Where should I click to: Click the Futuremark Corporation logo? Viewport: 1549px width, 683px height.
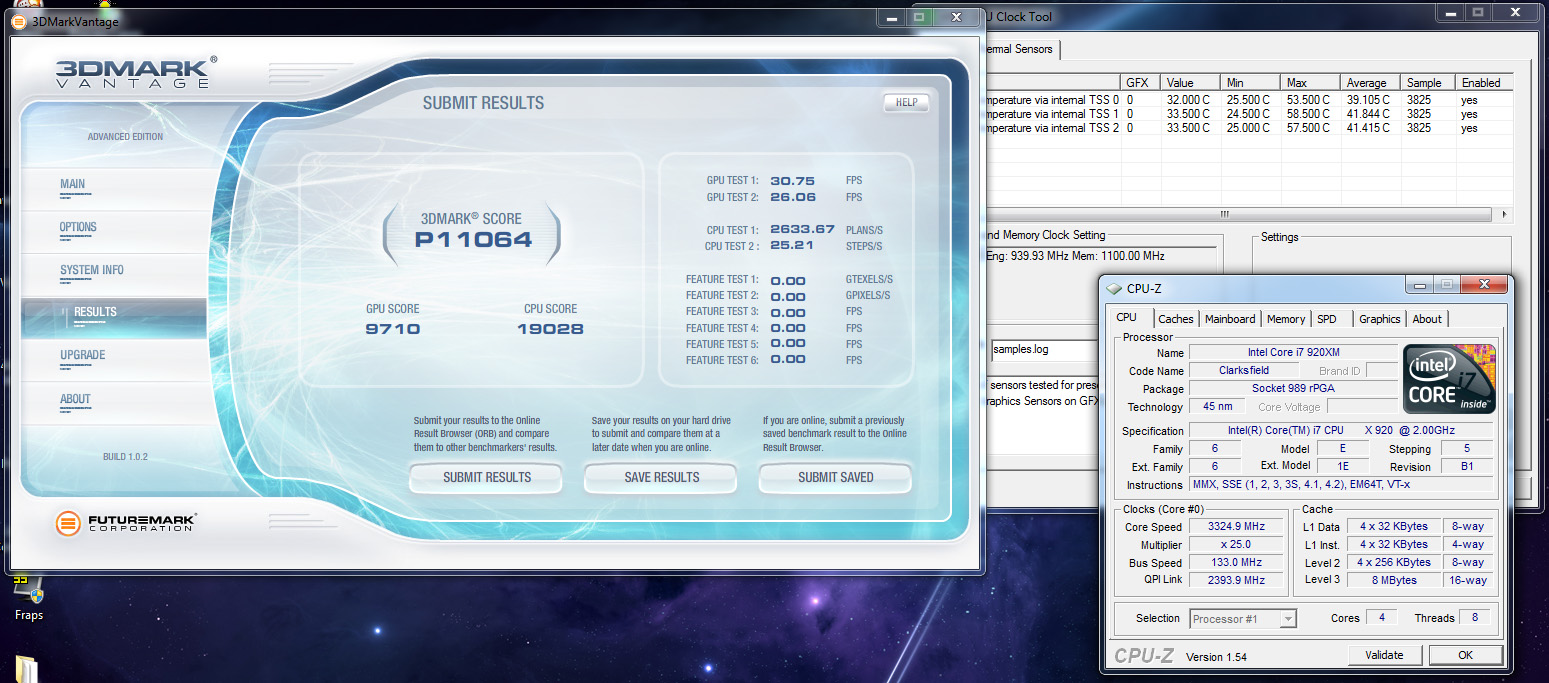[x=126, y=522]
